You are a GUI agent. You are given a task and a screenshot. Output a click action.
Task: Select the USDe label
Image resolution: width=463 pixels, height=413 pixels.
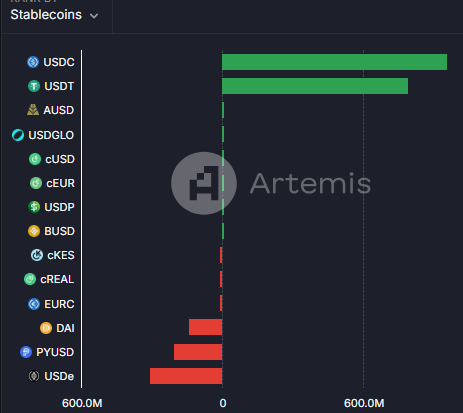click(59, 376)
